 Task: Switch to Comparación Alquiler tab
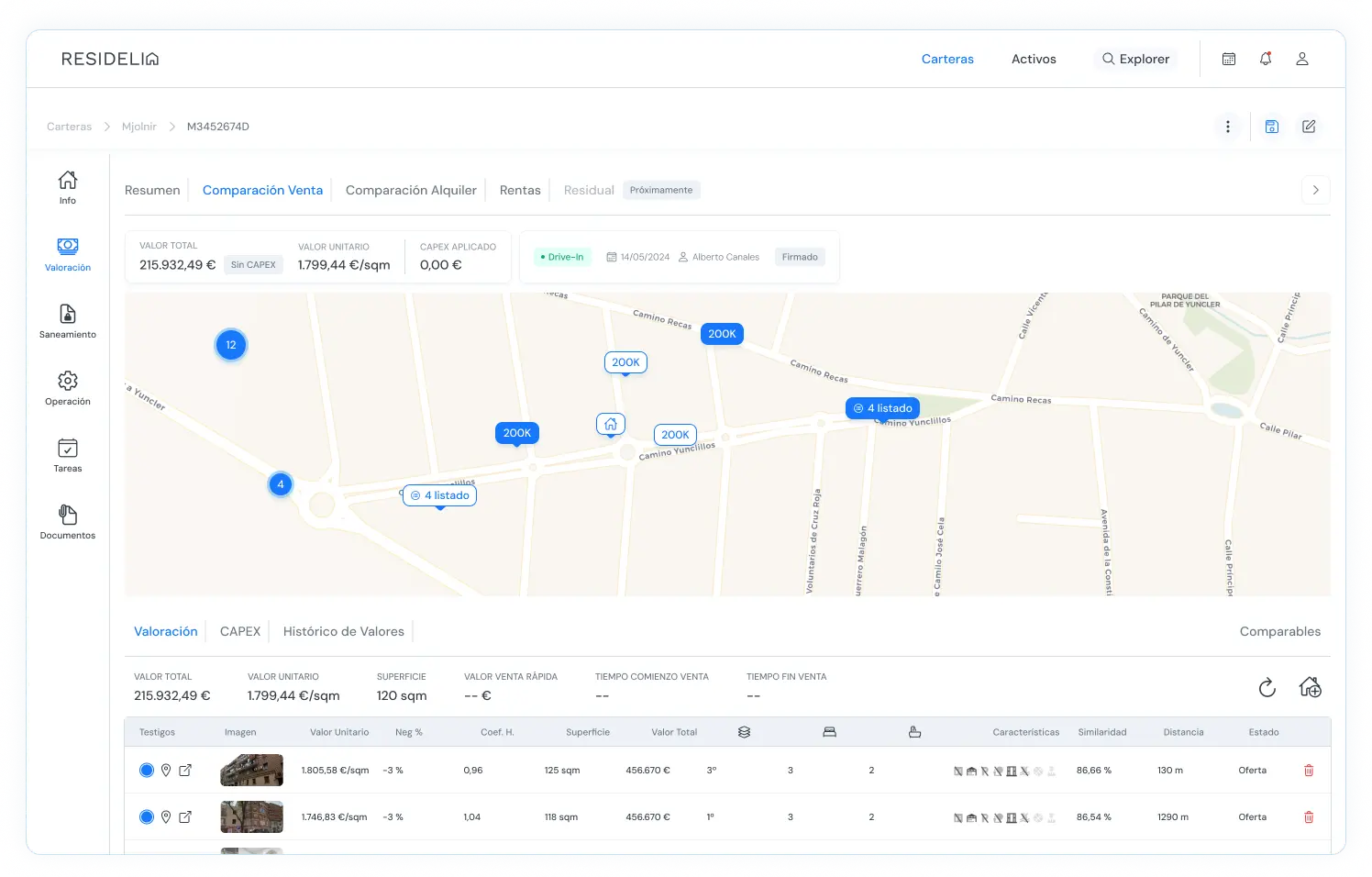tap(411, 190)
